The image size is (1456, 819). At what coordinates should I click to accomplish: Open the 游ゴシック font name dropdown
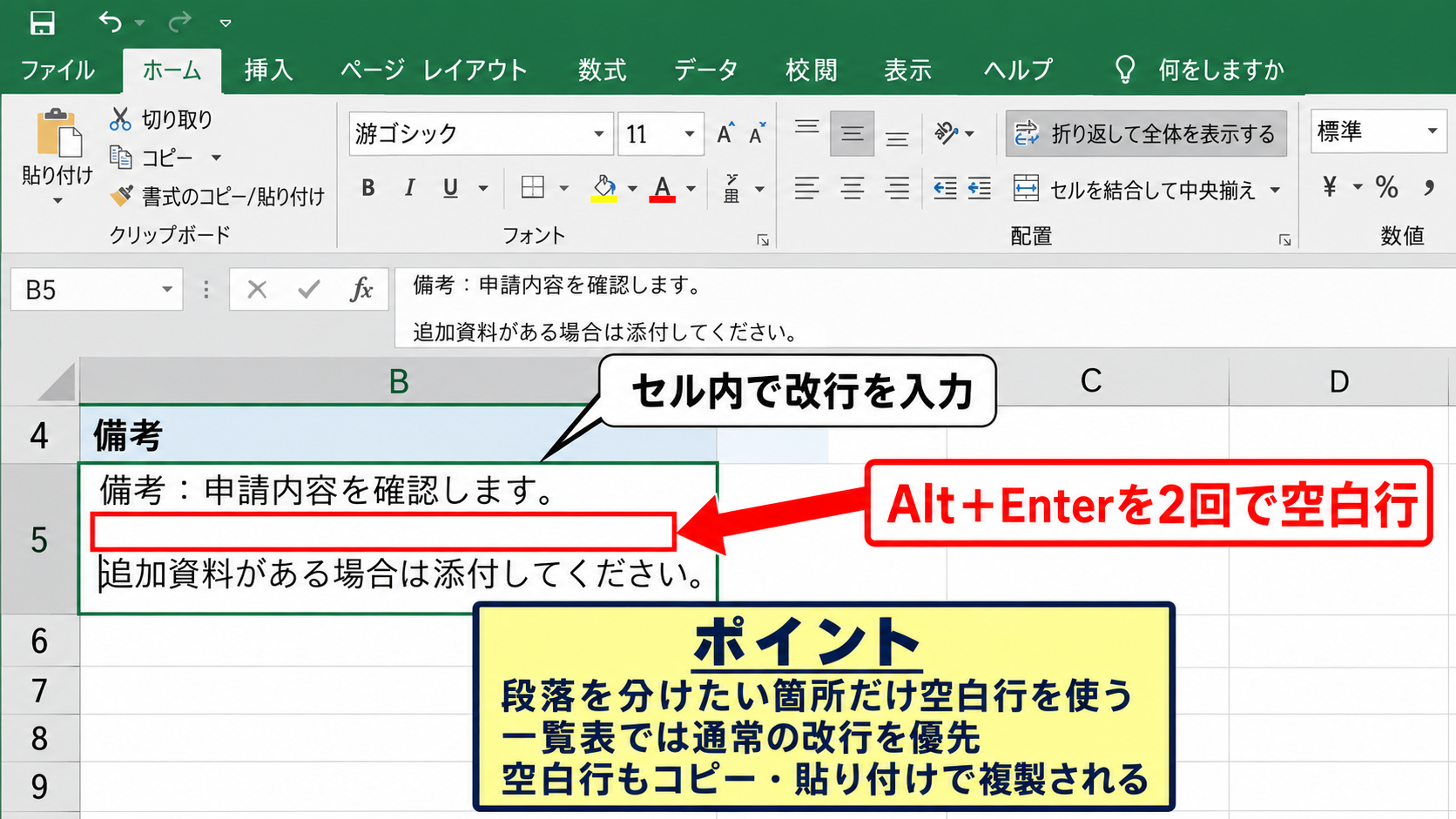598,134
